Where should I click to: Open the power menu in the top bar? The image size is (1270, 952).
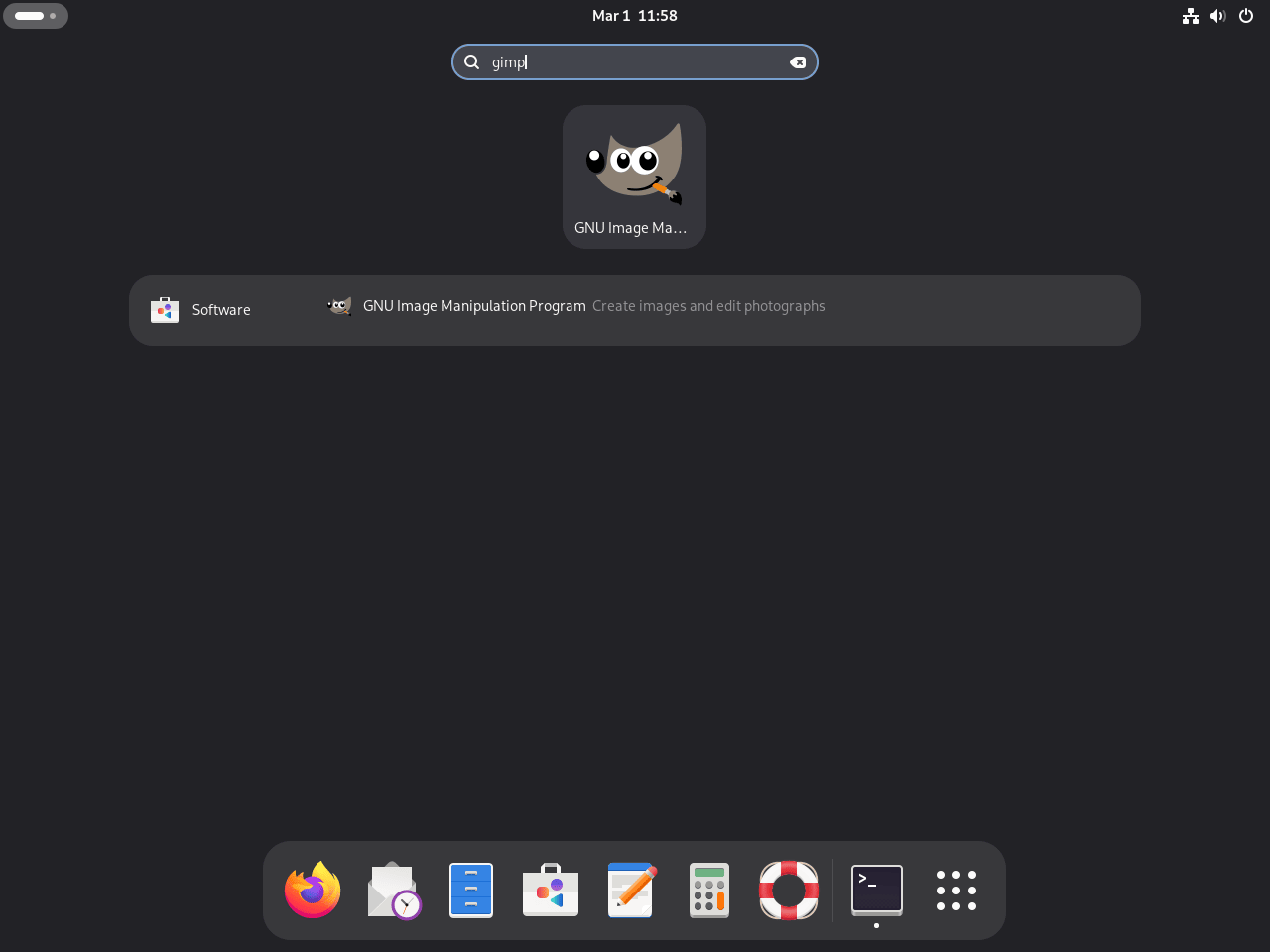[1245, 15]
